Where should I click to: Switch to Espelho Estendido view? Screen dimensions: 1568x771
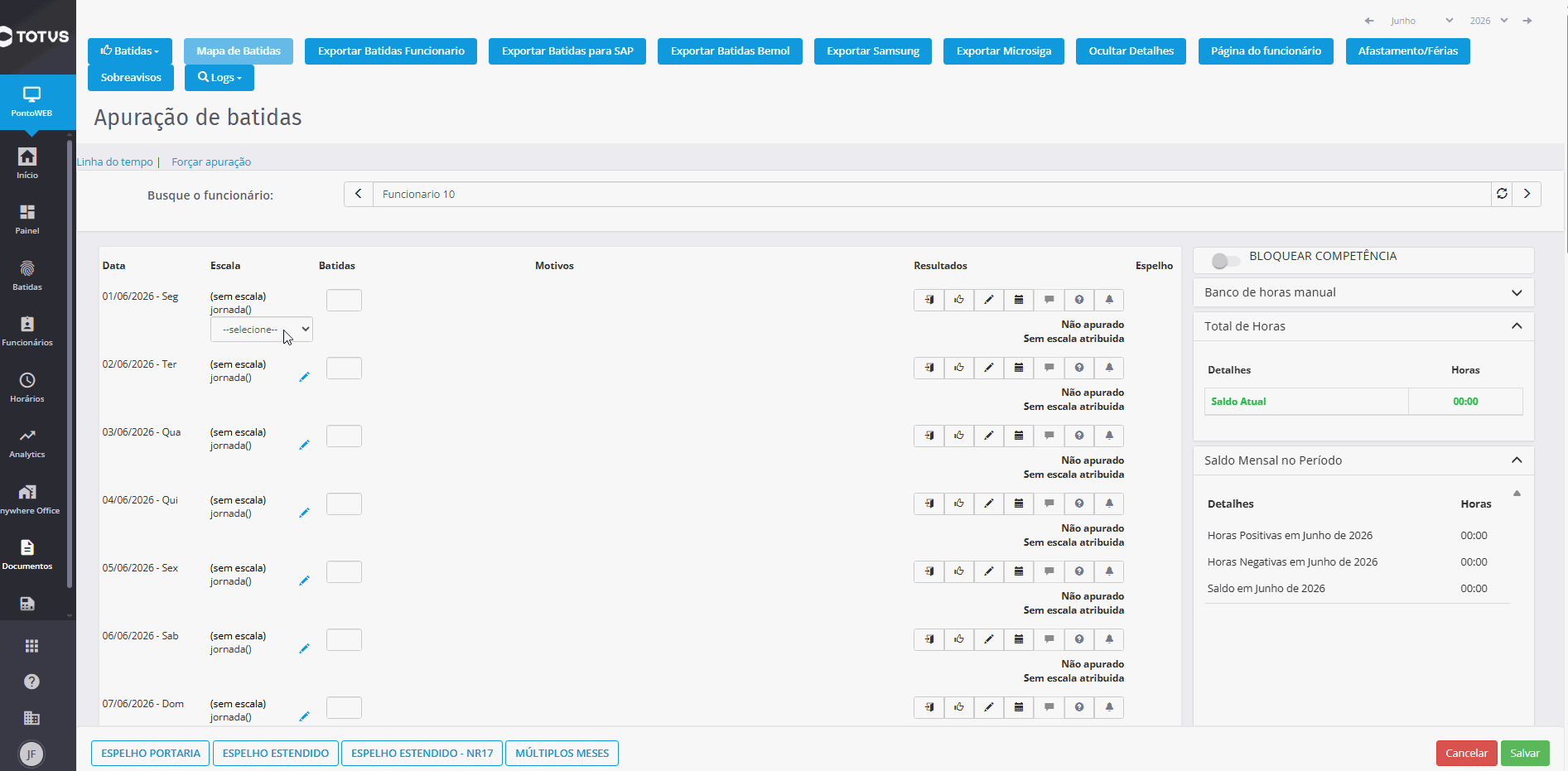[276, 754]
